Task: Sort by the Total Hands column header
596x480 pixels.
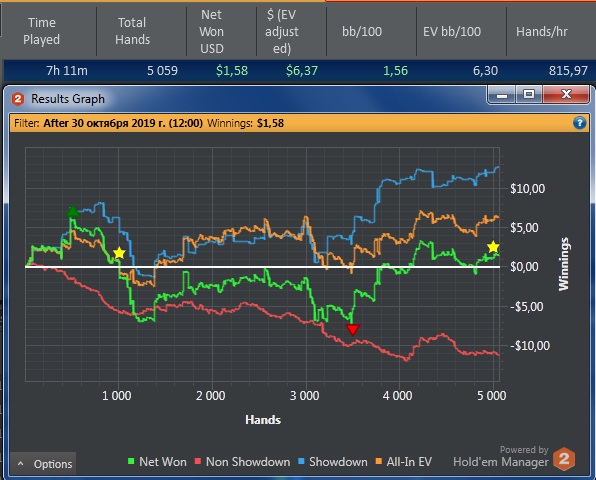Action: 132,31
